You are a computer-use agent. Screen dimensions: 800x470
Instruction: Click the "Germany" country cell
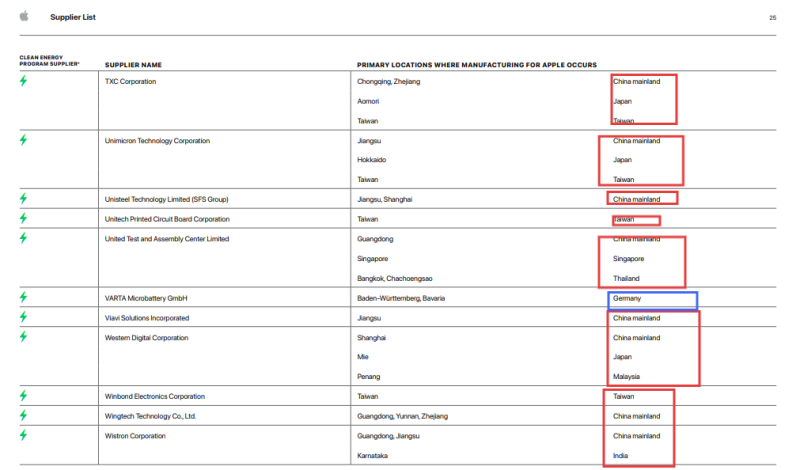tap(627, 299)
